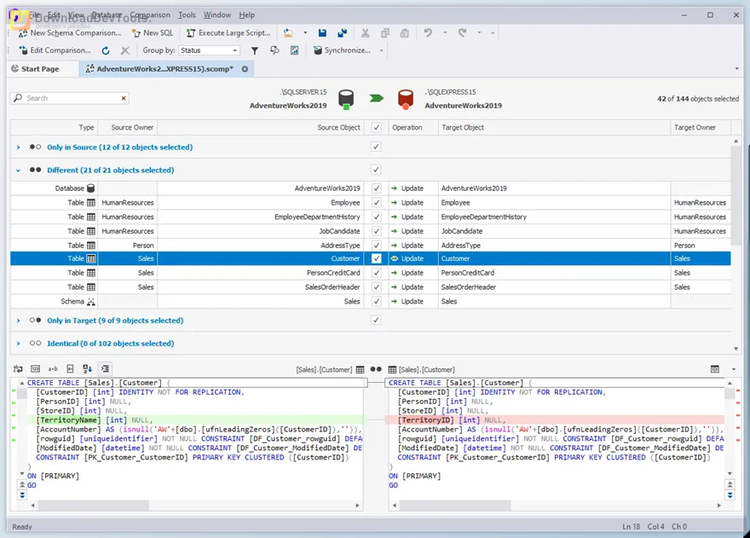Viewport: 750px width, 538px height.
Task: Click the report icon before Synchronize
Action: [x=294, y=50]
